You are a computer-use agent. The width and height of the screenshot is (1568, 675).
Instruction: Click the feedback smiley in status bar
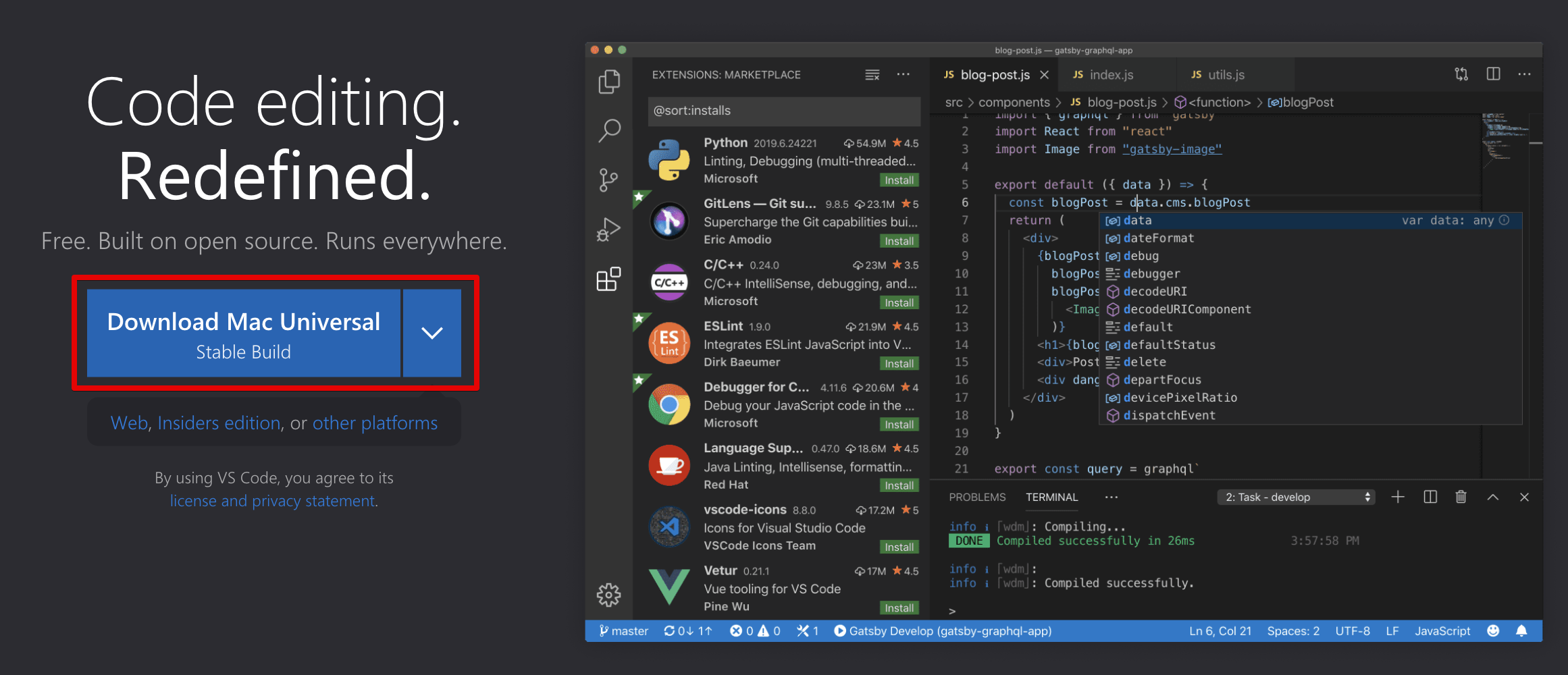(x=1493, y=630)
